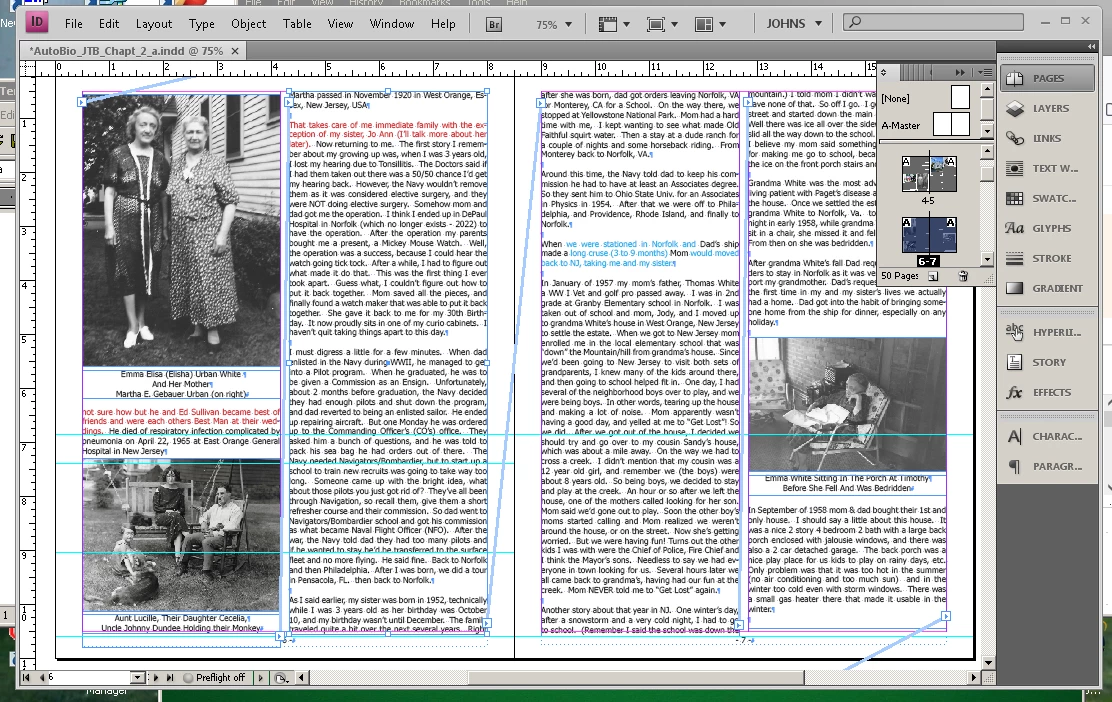This screenshot has width=1112, height=702.
Task: Collapse Pages panel with double arrows
Action: (x=960, y=72)
